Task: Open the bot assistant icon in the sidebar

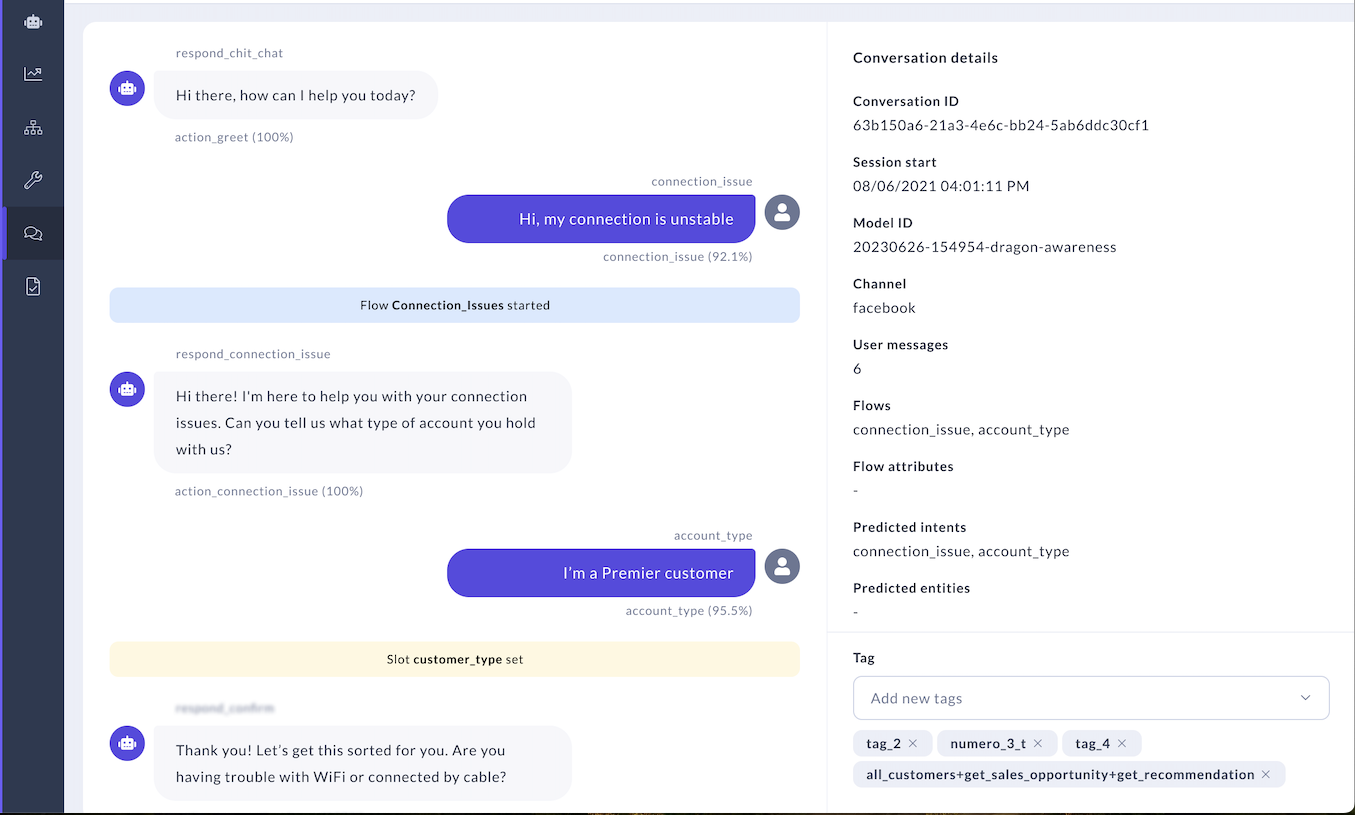Action: click(32, 20)
